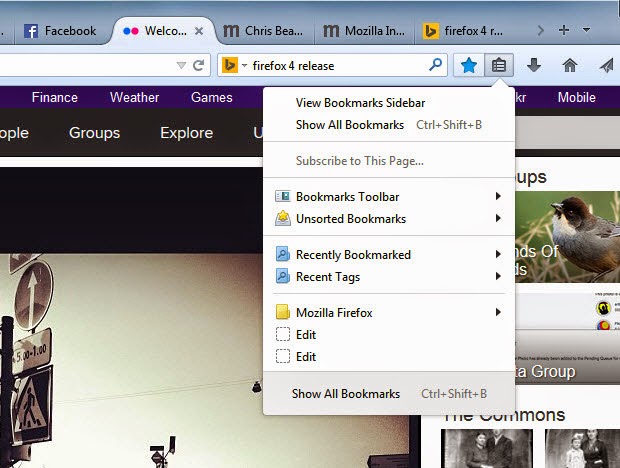This screenshot has width=620, height=468.
Task: Click the Explore link on Flickr
Action: tap(187, 133)
